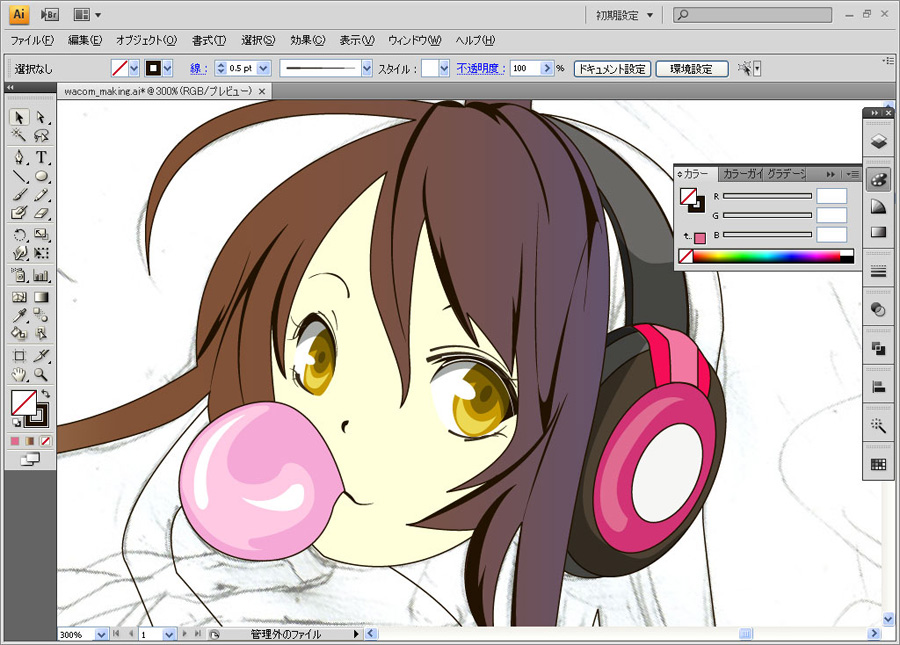Viewport: 900px width, 645px height.
Task: Choose the Hand tool
Action: (x=19, y=375)
